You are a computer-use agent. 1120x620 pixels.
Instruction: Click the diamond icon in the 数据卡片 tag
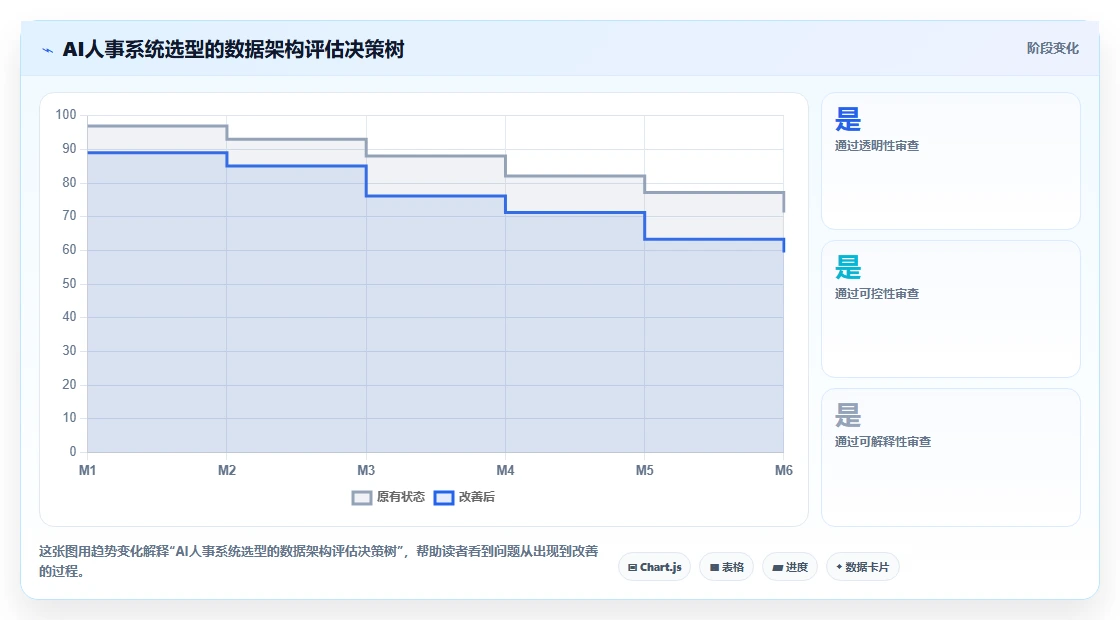(839, 567)
